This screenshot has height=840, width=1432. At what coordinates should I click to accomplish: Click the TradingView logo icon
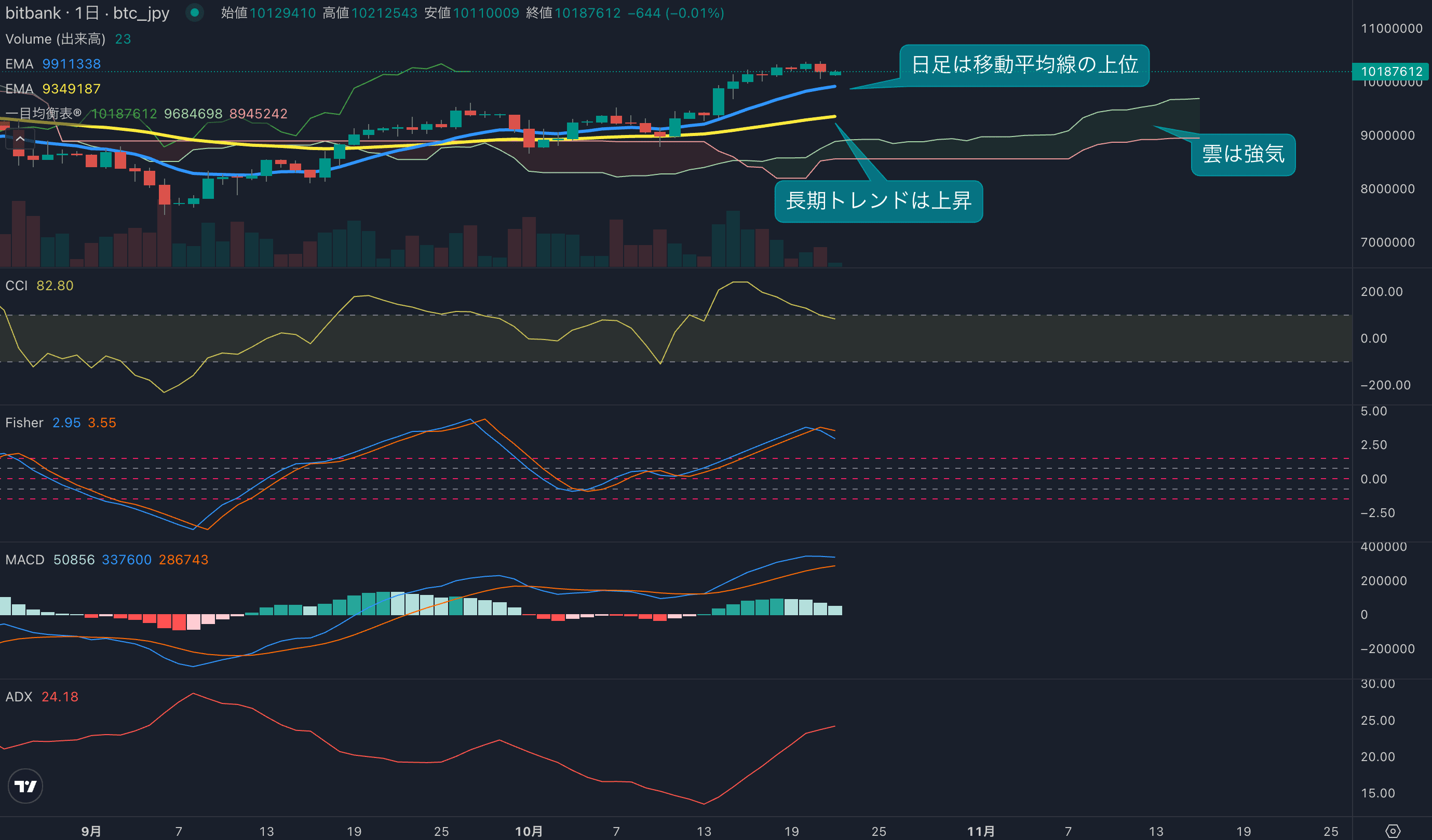[25, 786]
